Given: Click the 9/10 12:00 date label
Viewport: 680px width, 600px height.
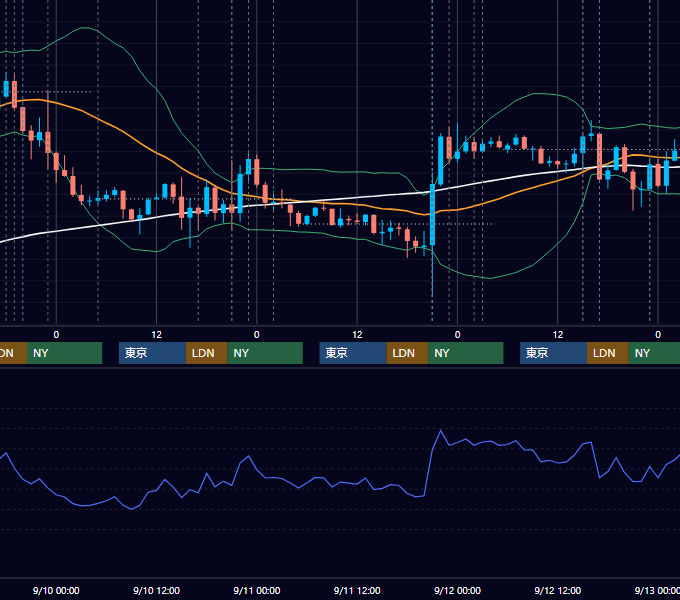Looking at the screenshot, I should pos(156,590).
